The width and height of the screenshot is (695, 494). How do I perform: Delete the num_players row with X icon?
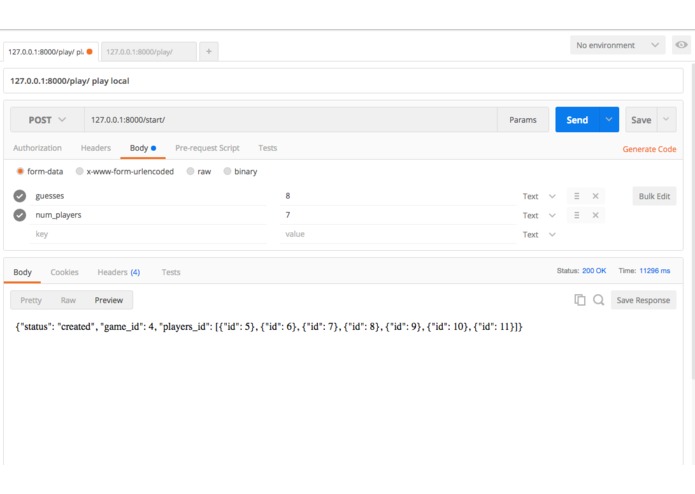point(595,215)
